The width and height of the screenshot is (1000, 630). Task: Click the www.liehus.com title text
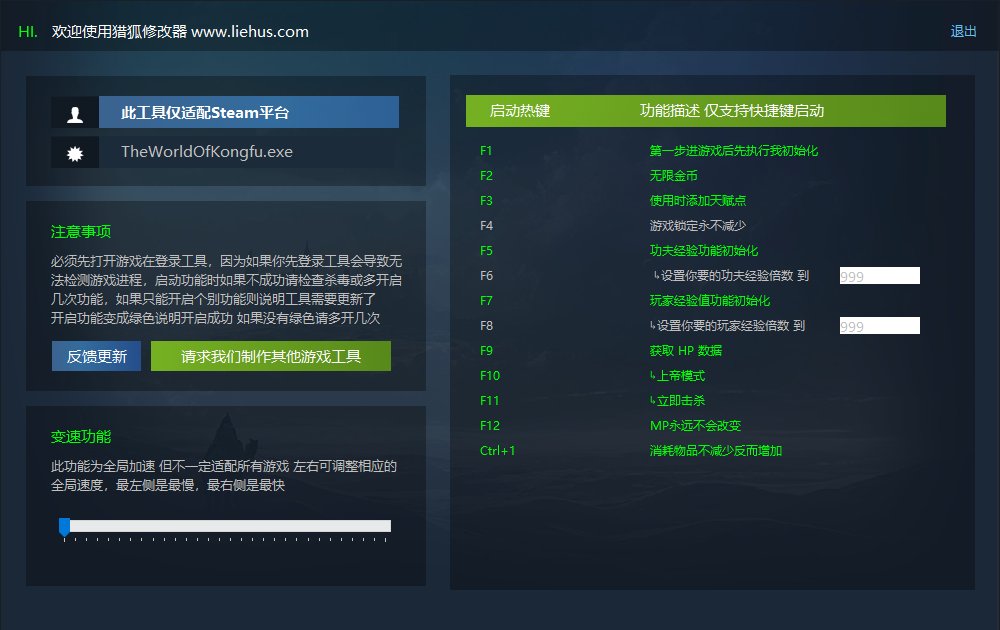(250, 31)
